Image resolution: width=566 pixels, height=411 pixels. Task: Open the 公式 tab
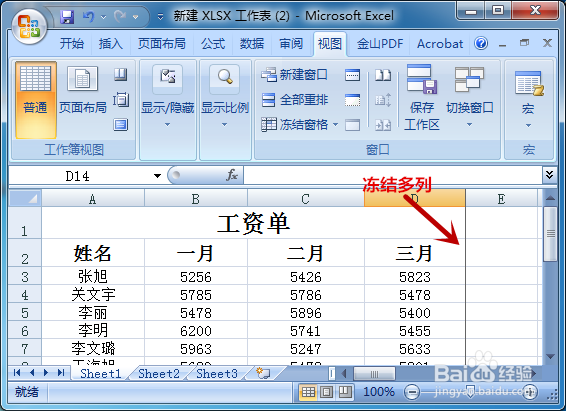coord(213,44)
